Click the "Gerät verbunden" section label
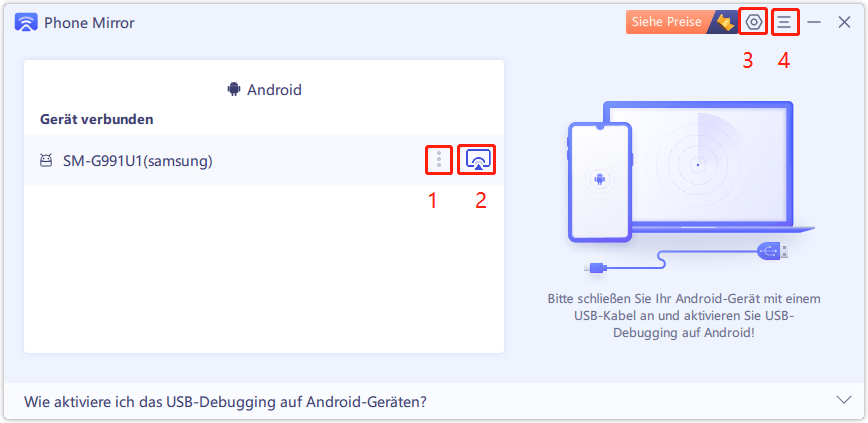This screenshot has height=423, width=868. (96, 119)
